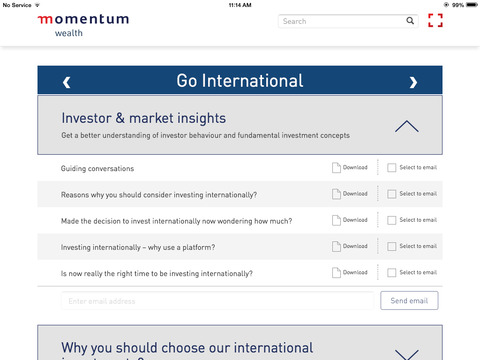
Task: Download the how much to invest document
Action: pos(350,220)
